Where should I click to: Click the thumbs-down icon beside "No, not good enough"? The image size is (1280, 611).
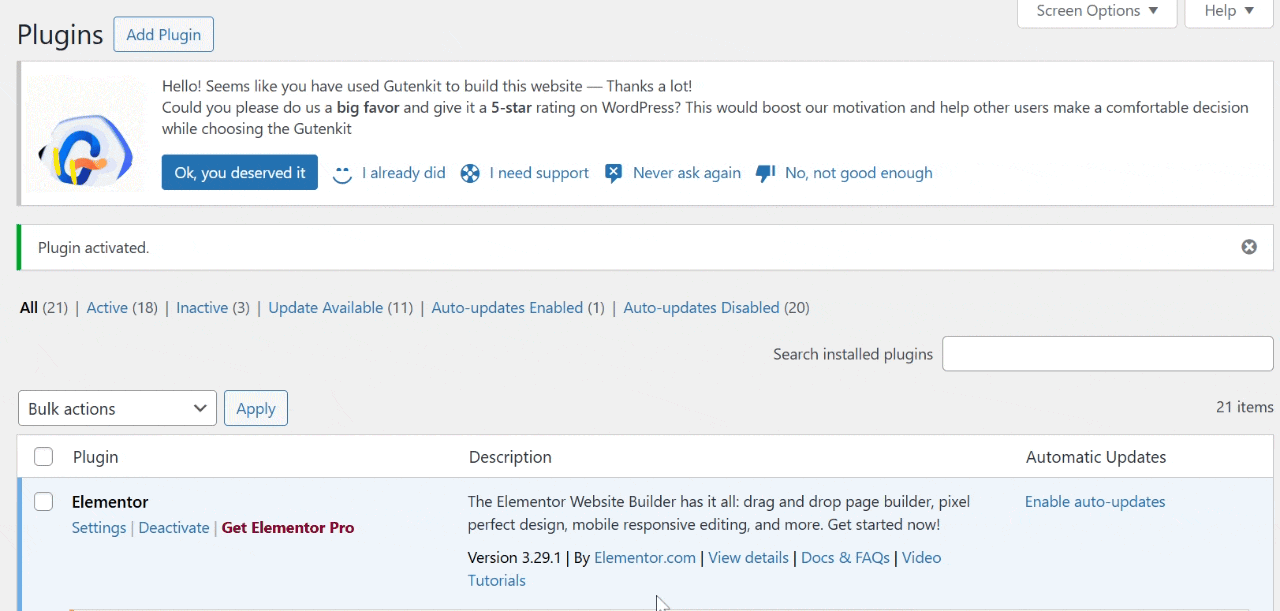(766, 172)
